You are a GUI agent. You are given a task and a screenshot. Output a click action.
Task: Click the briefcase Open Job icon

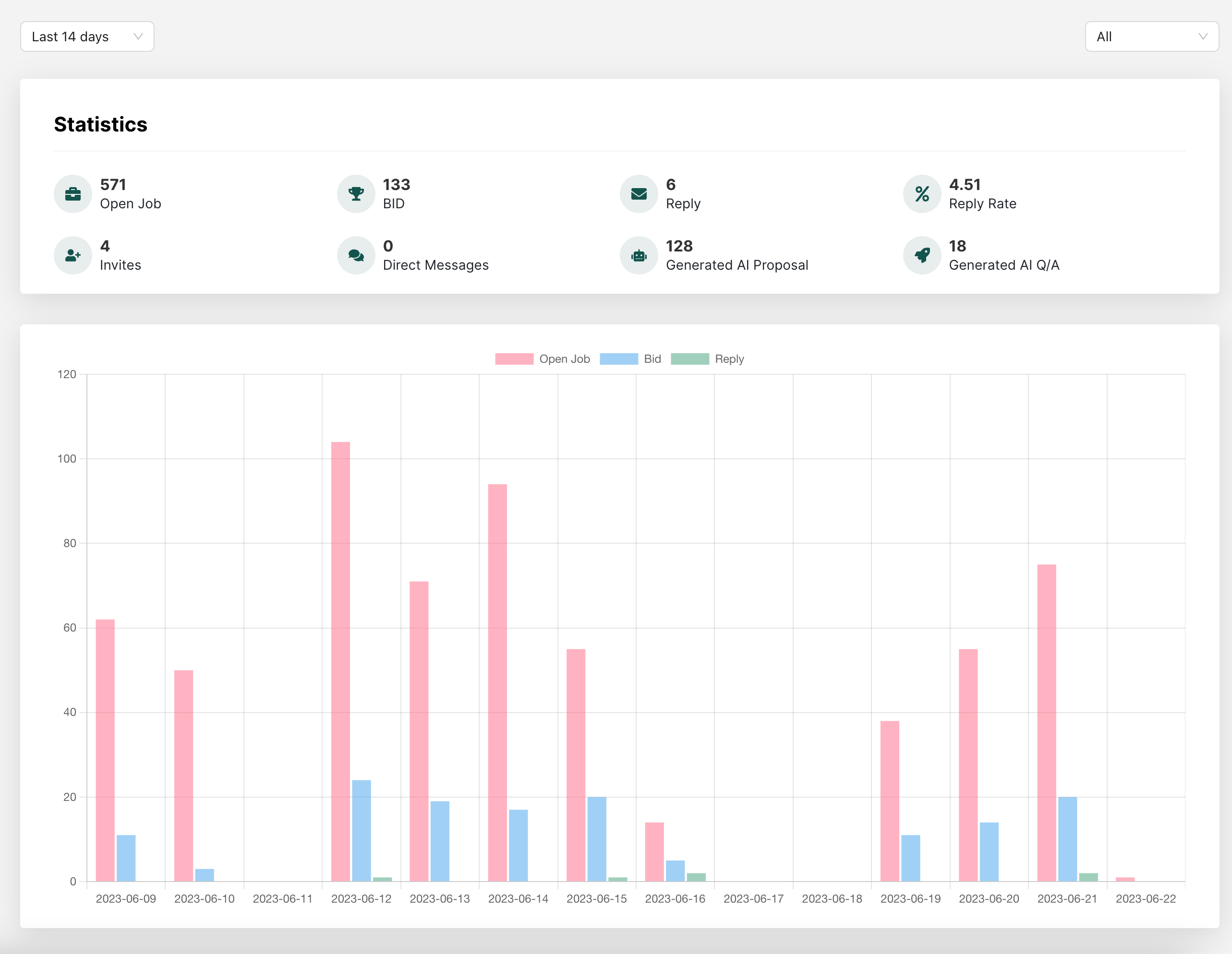pos(73,194)
